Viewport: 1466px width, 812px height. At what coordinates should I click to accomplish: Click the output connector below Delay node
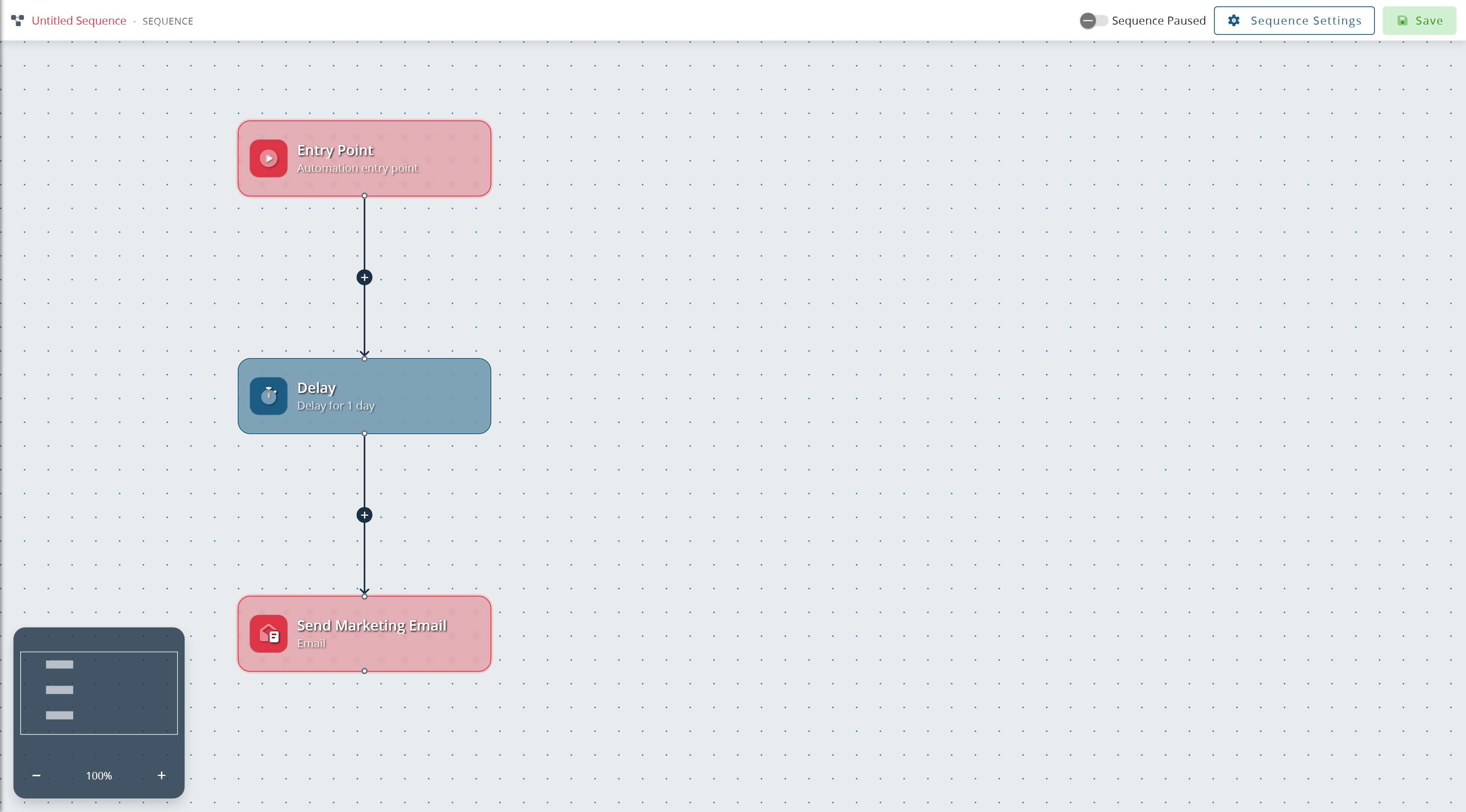pos(364,434)
